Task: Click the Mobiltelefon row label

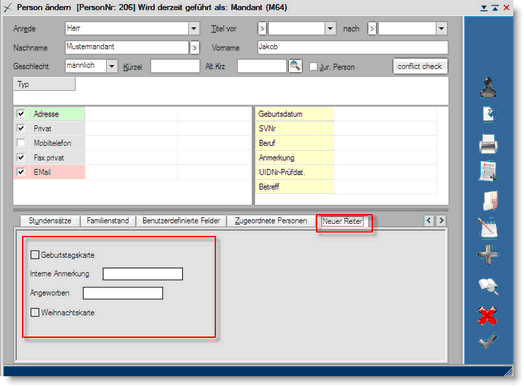Action: pyautogui.click(x=57, y=143)
